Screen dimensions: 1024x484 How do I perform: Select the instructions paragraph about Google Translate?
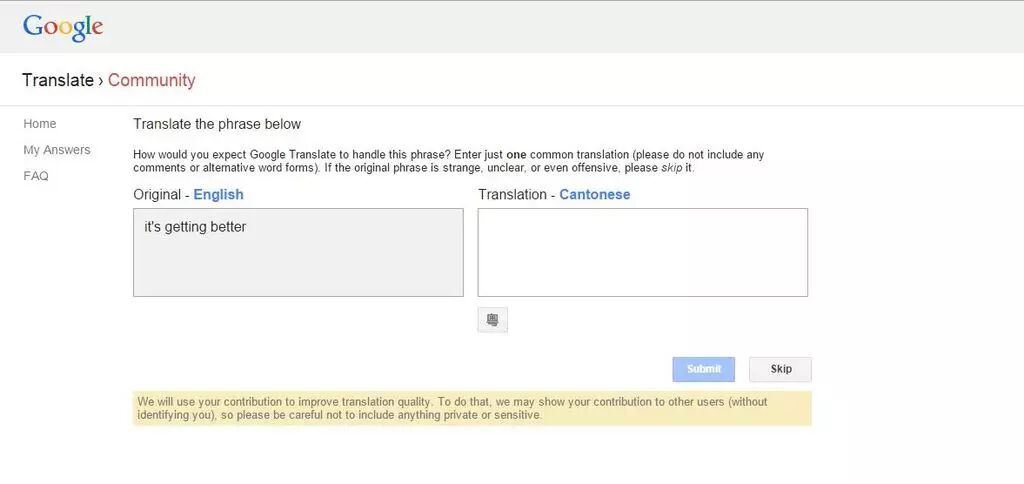449,161
